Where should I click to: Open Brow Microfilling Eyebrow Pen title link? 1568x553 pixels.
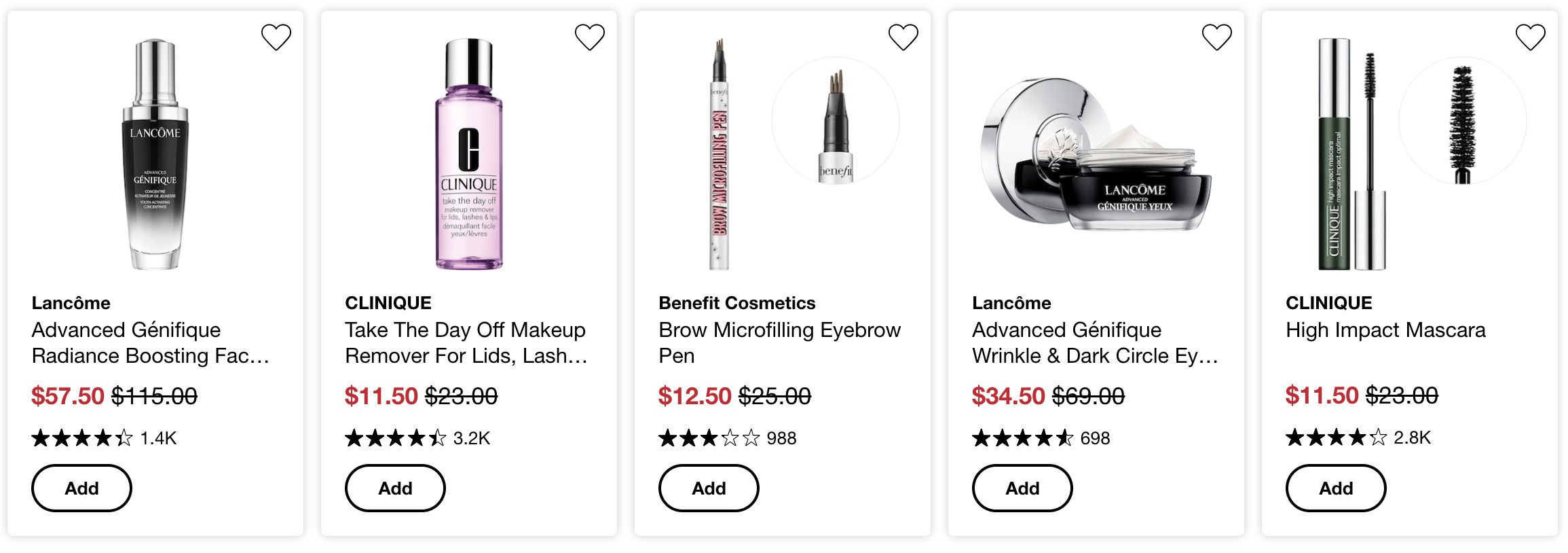coord(779,342)
